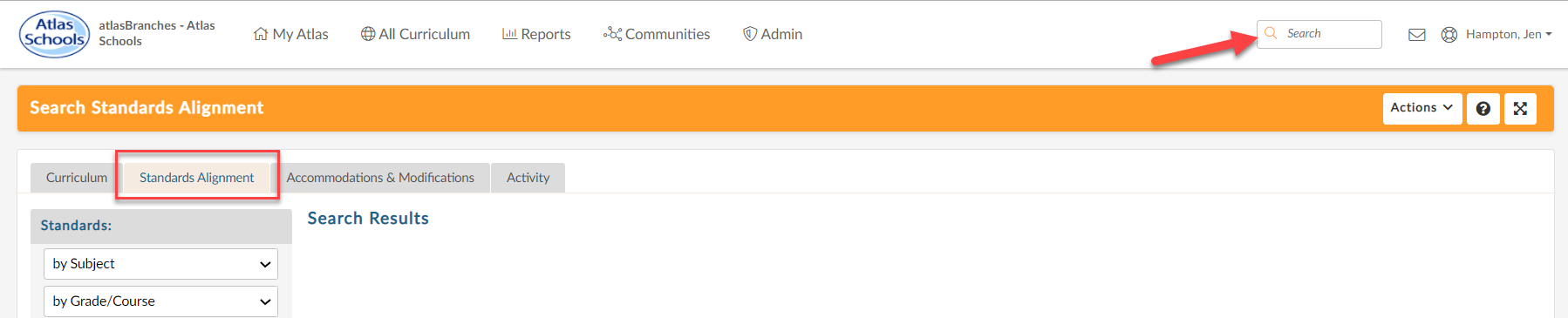Image resolution: width=1568 pixels, height=318 pixels.
Task: Open the Actions dropdown
Action: 1421,108
